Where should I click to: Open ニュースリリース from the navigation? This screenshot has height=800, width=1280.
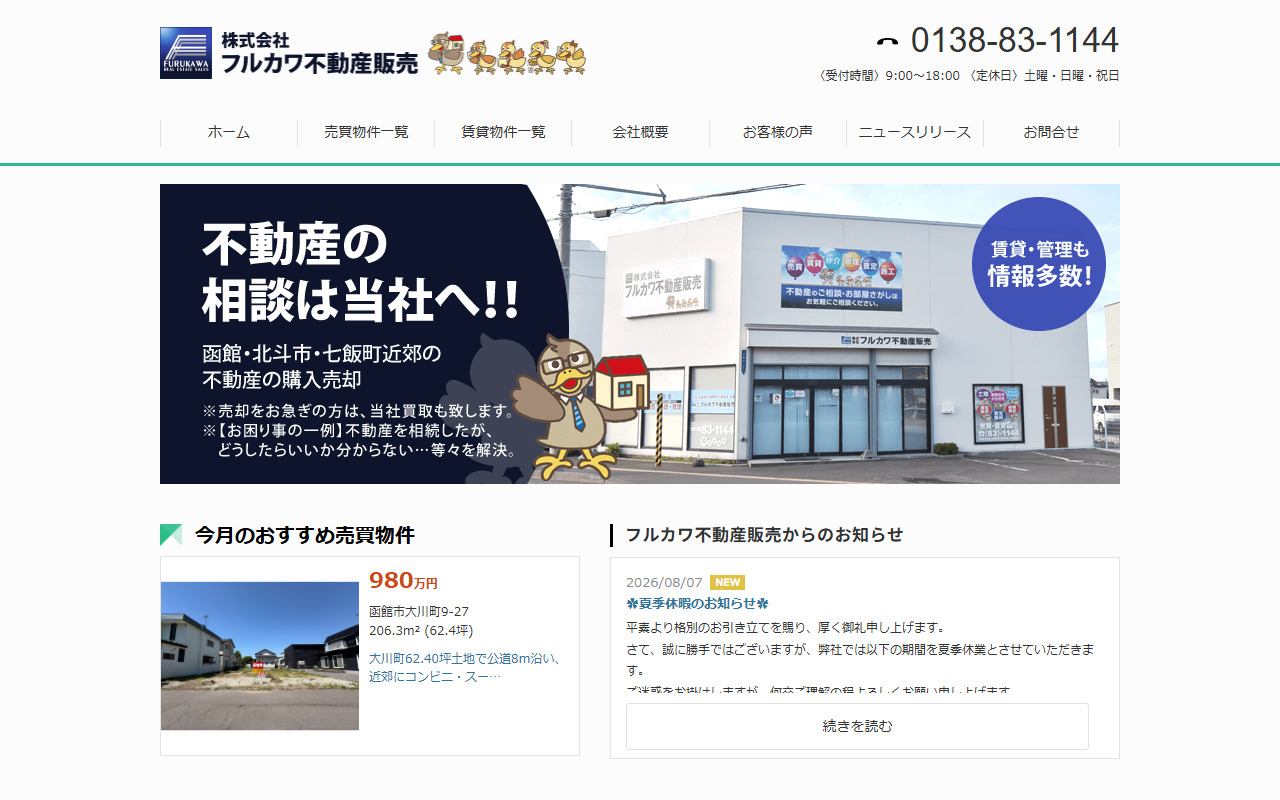[915, 132]
